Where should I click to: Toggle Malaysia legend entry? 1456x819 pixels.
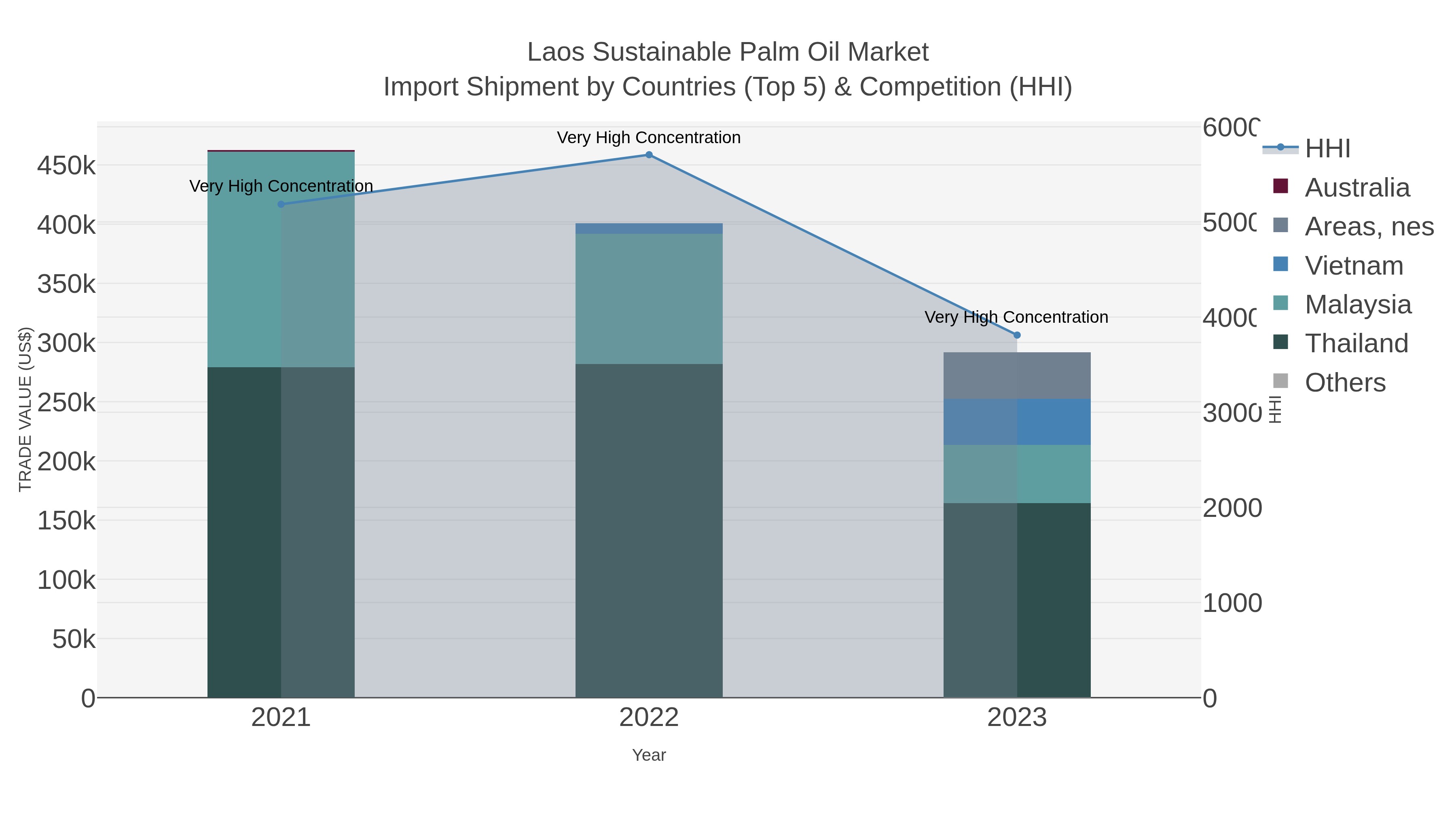1342,304
